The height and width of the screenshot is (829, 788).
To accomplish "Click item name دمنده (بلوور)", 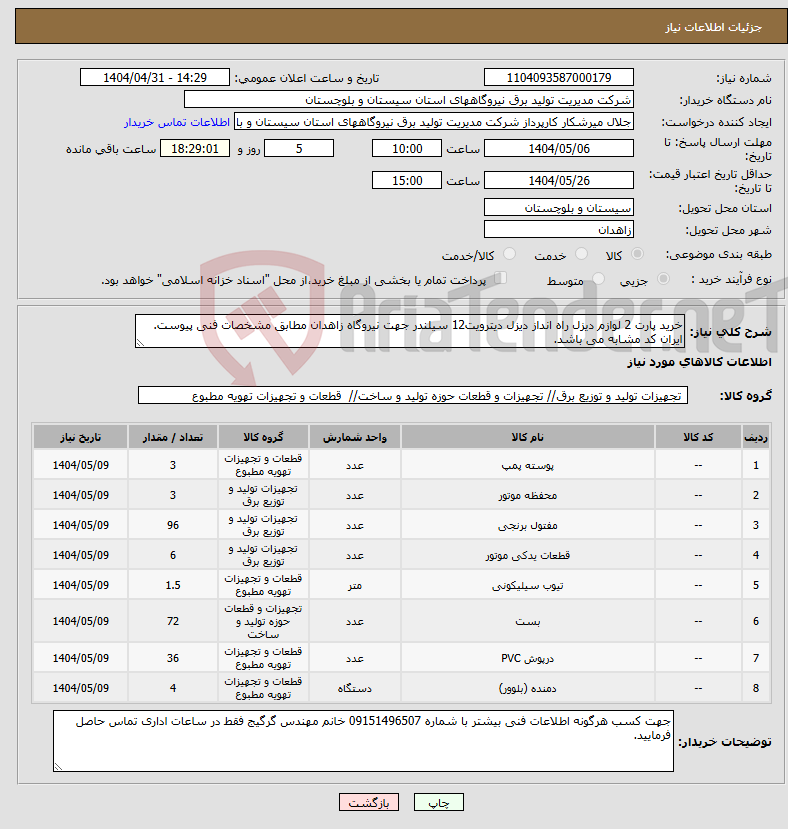I will (x=527, y=688).
